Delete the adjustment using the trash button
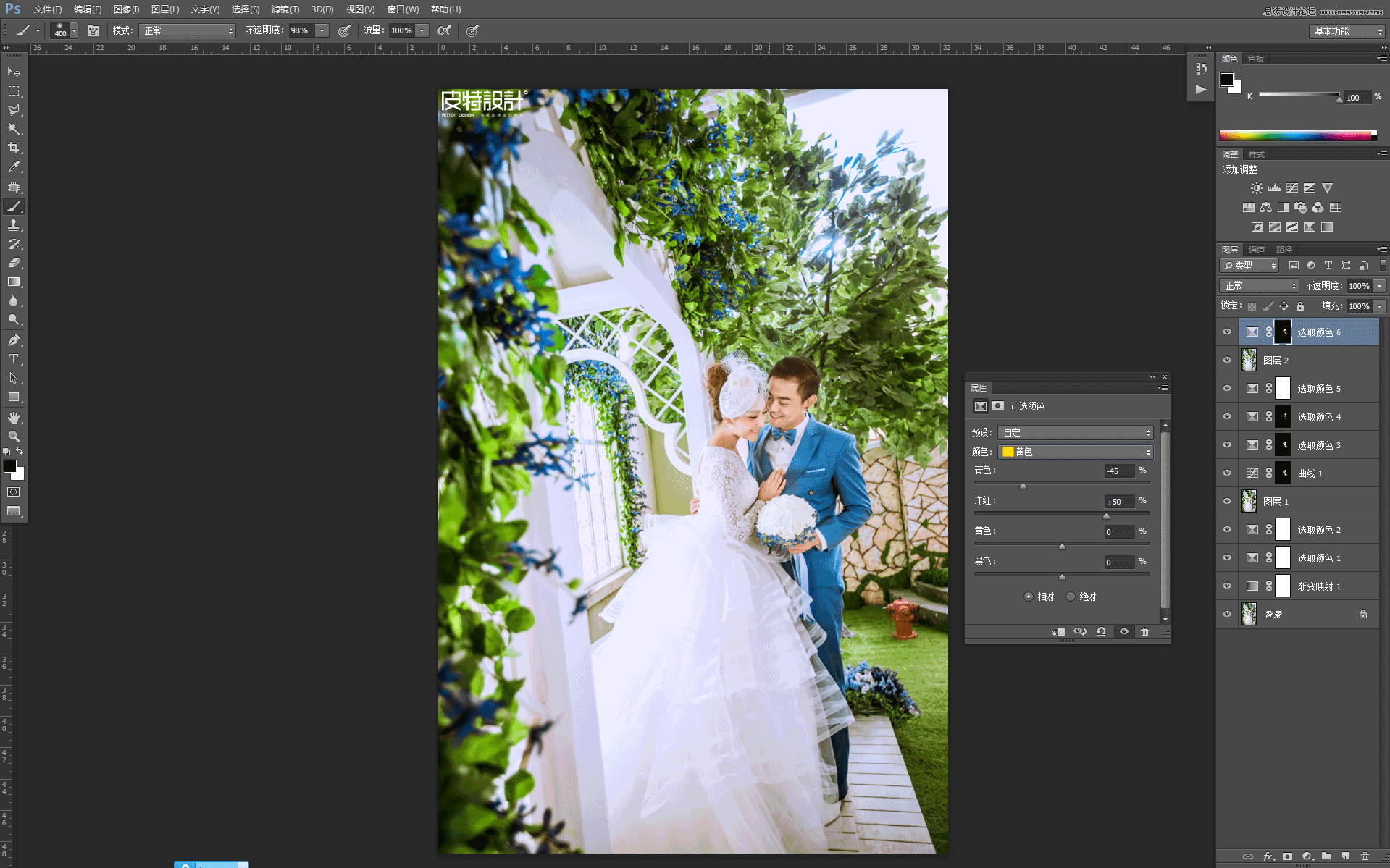The width and height of the screenshot is (1390, 868). pos(1144,631)
